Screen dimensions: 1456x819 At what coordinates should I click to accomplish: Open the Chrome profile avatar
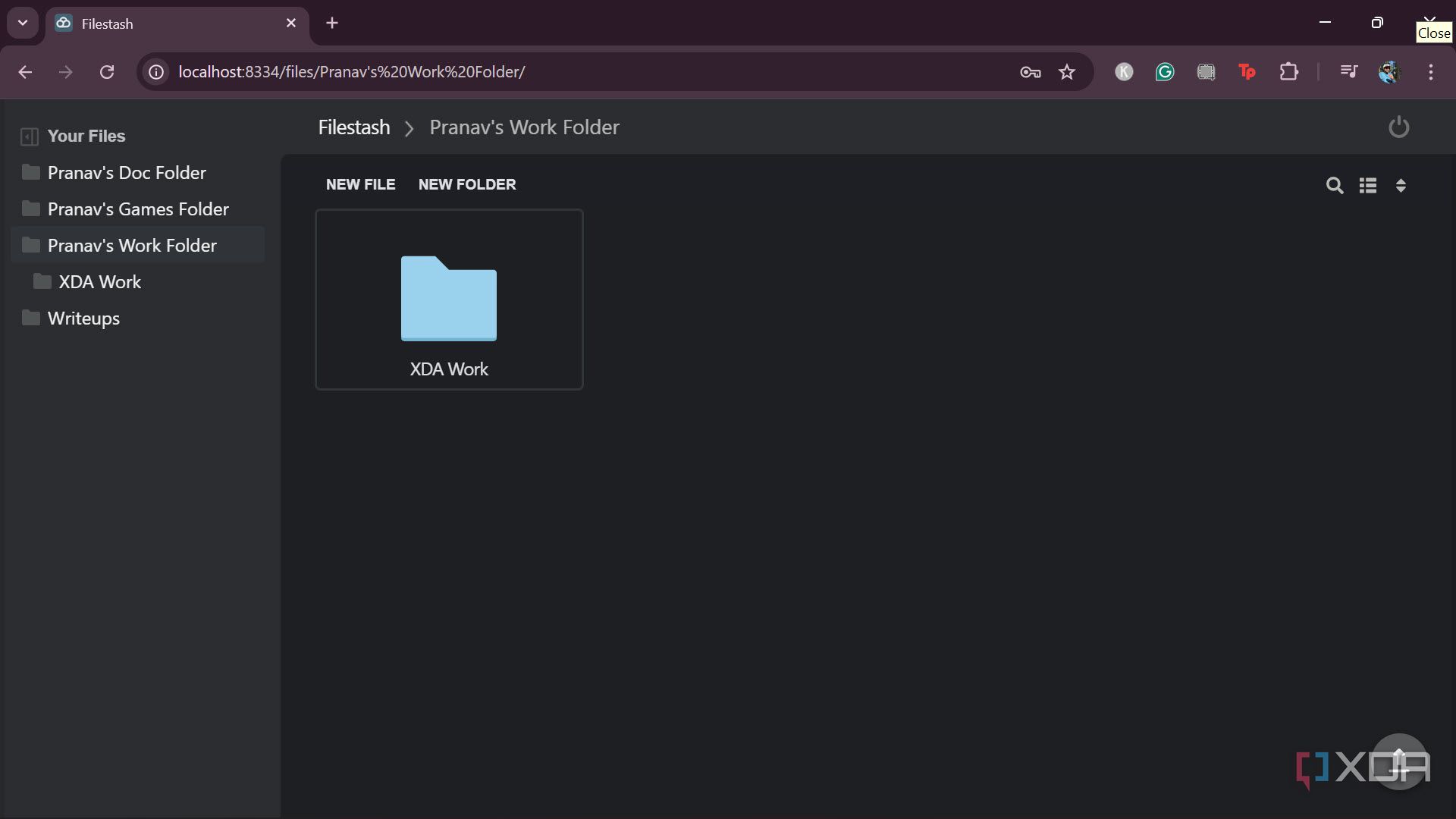[x=1389, y=72]
